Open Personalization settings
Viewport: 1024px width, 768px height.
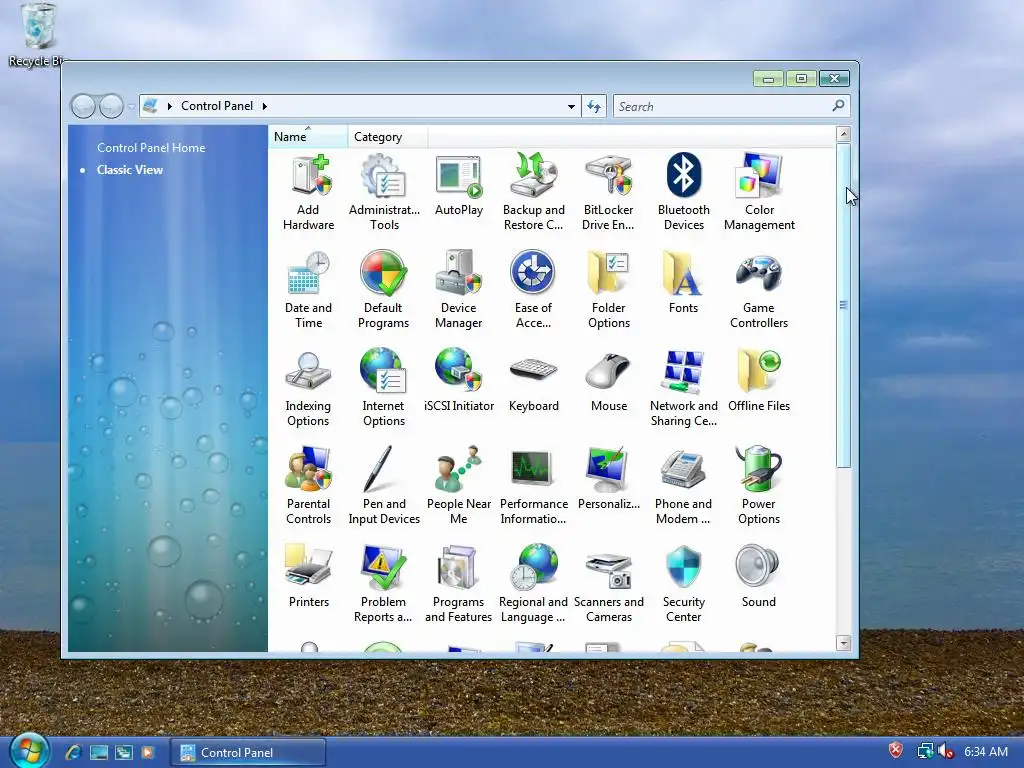pyautogui.click(x=609, y=479)
